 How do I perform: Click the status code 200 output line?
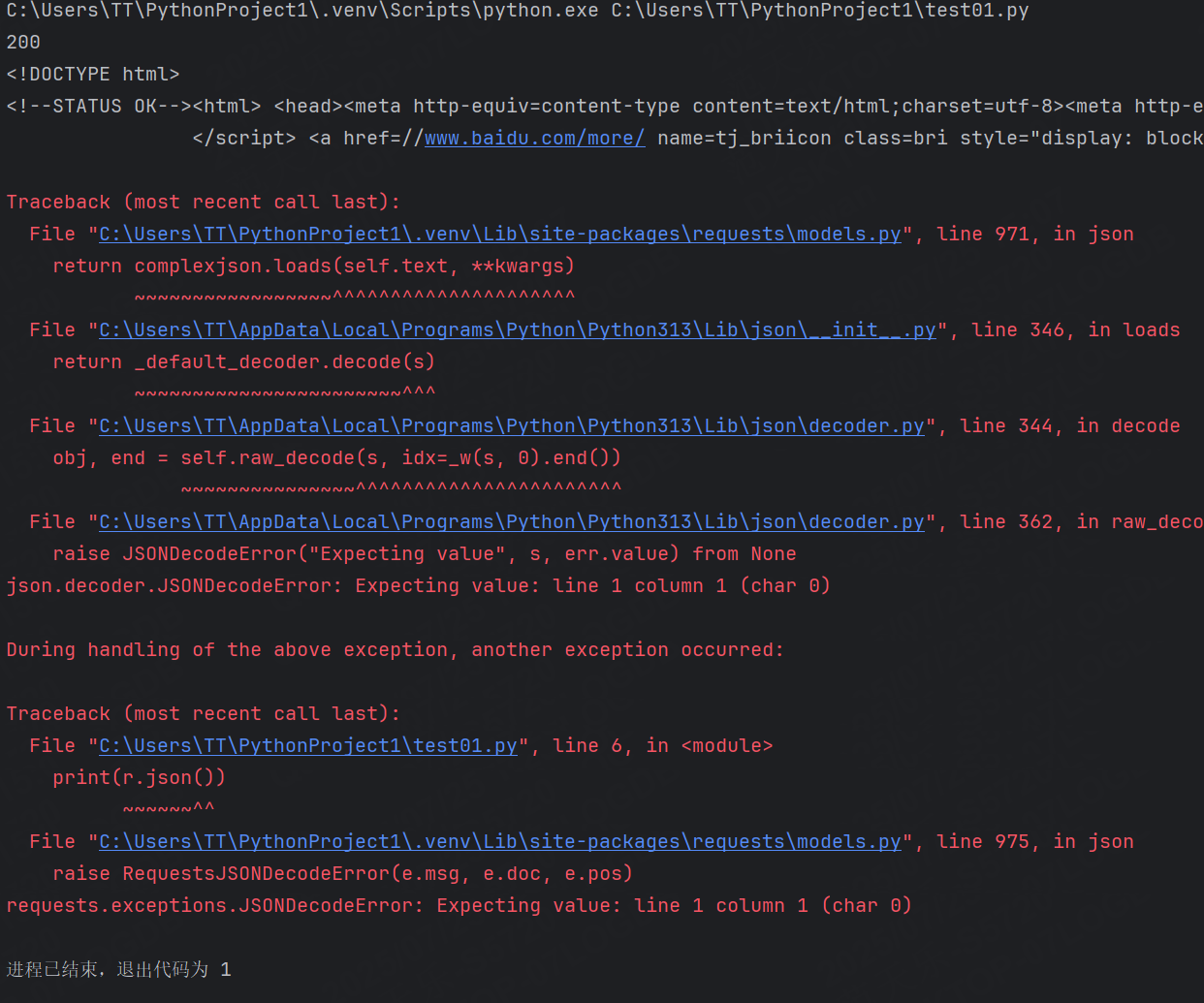[23, 42]
